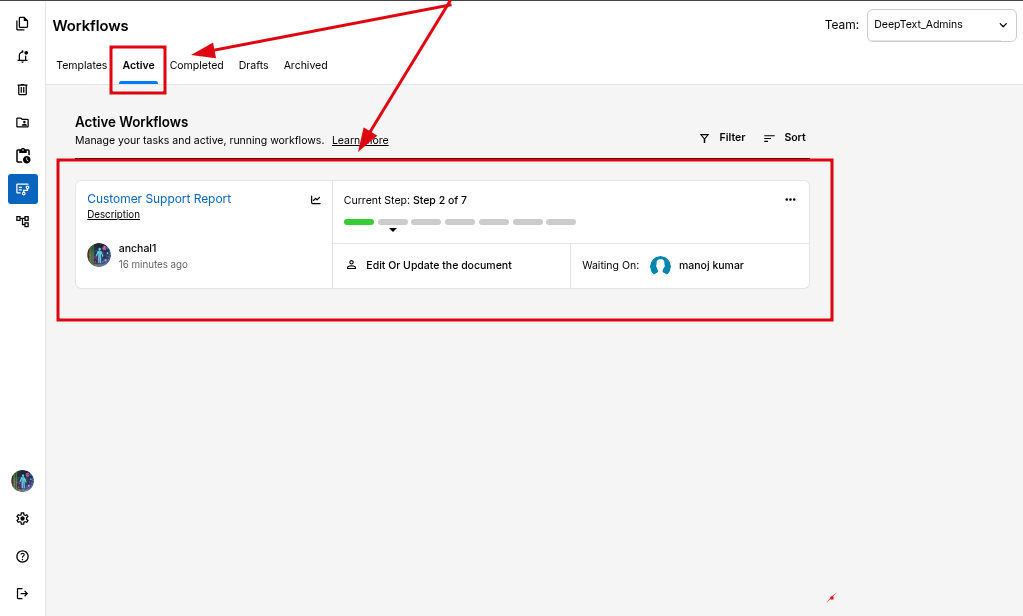Open the help question mark icon

pyautogui.click(x=22, y=556)
